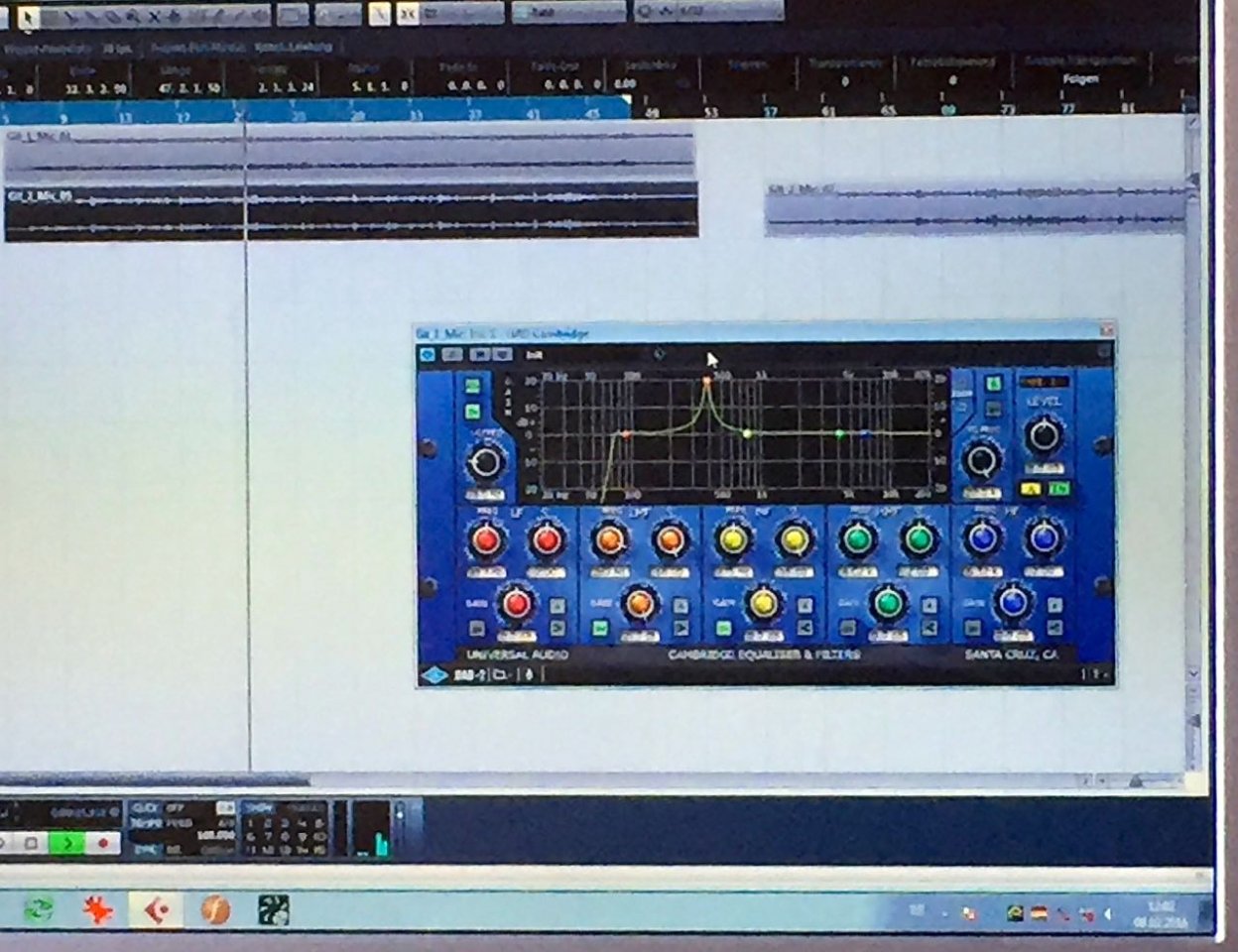The image size is (1238, 952).
Task: Click the green band Q knob
Action: pyautogui.click(x=920, y=538)
